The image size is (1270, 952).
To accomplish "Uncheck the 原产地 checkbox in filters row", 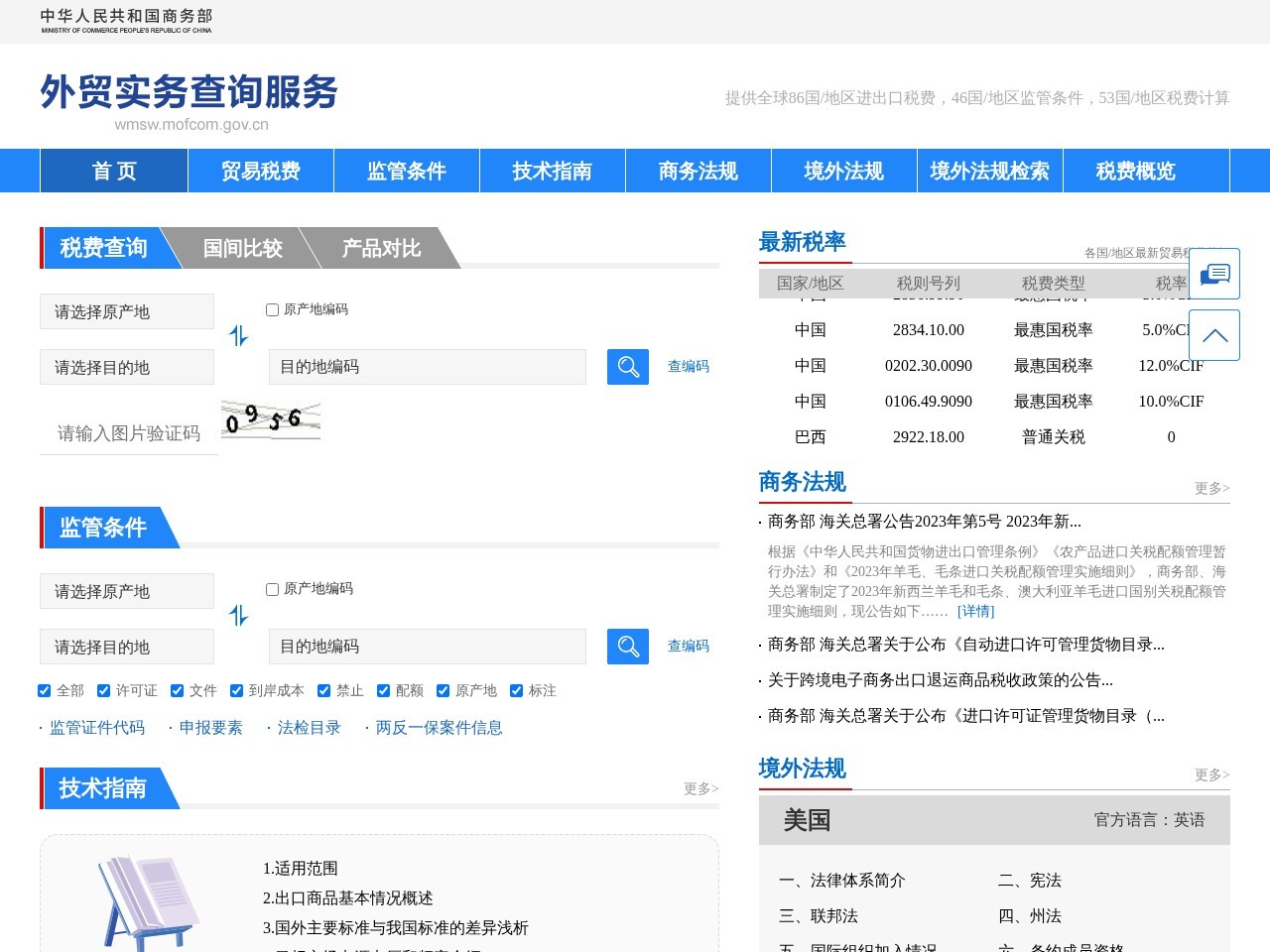I will [443, 691].
